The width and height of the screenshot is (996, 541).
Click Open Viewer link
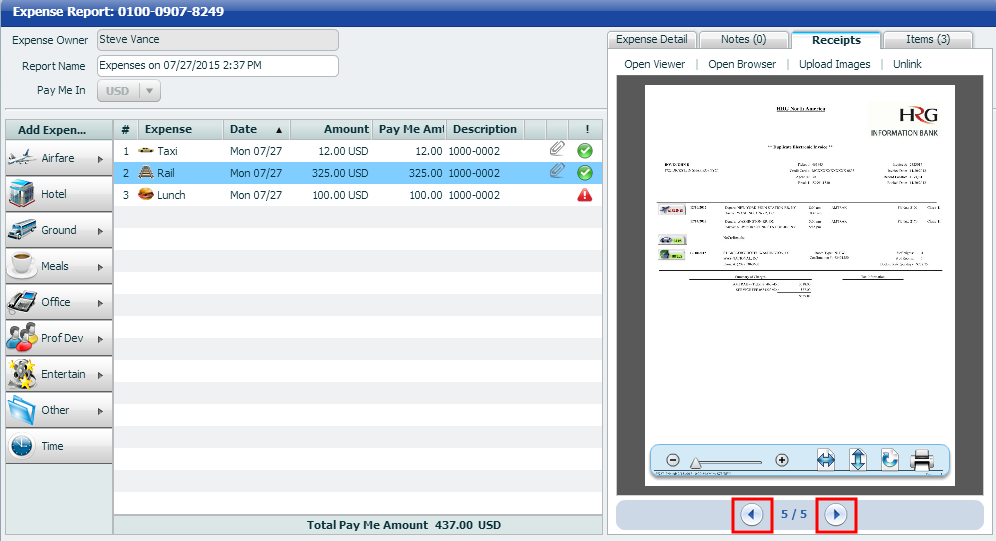pyautogui.click(x=654, y=64)
